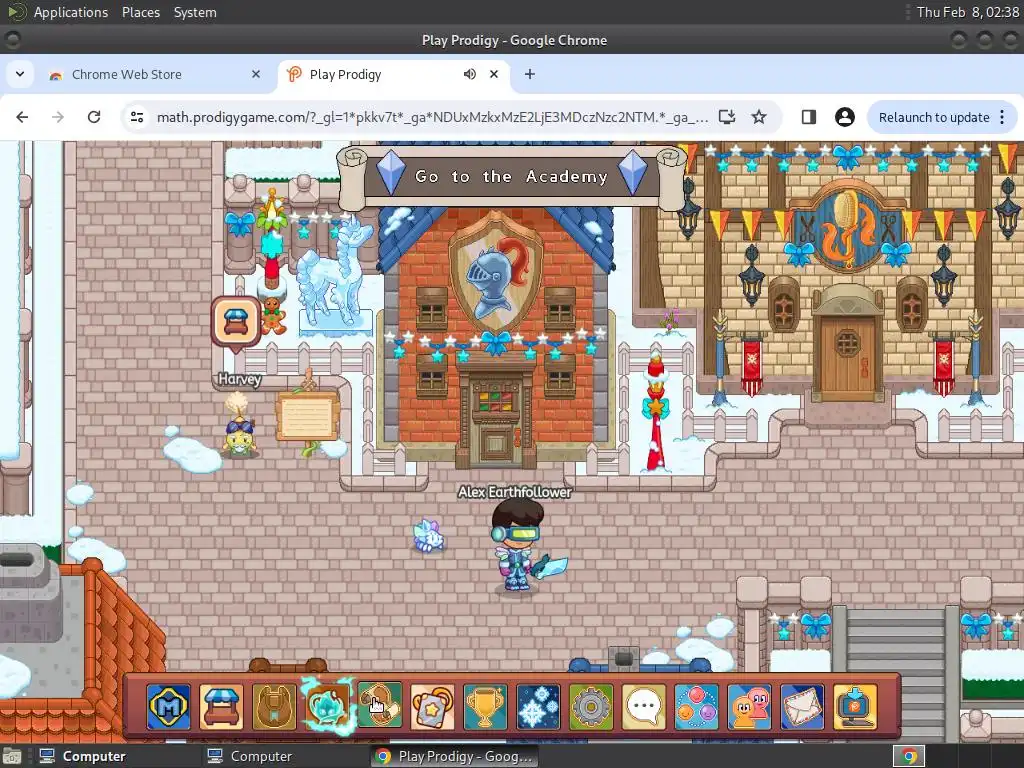Open the star card book icon
Viewport: 1024px width, 768px height.
(x=432, y=707)
